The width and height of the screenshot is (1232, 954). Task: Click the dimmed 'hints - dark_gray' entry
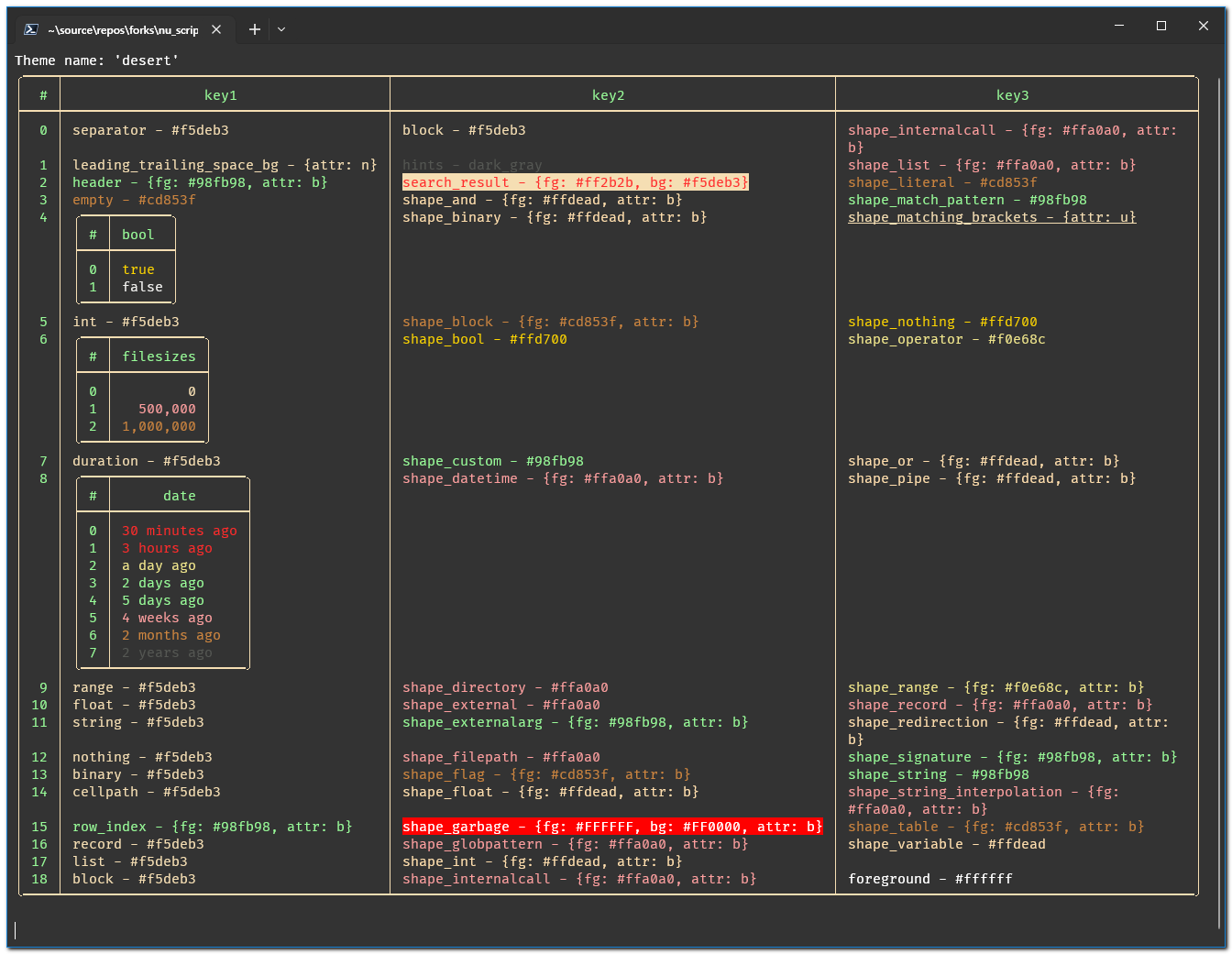coord(472,165)
